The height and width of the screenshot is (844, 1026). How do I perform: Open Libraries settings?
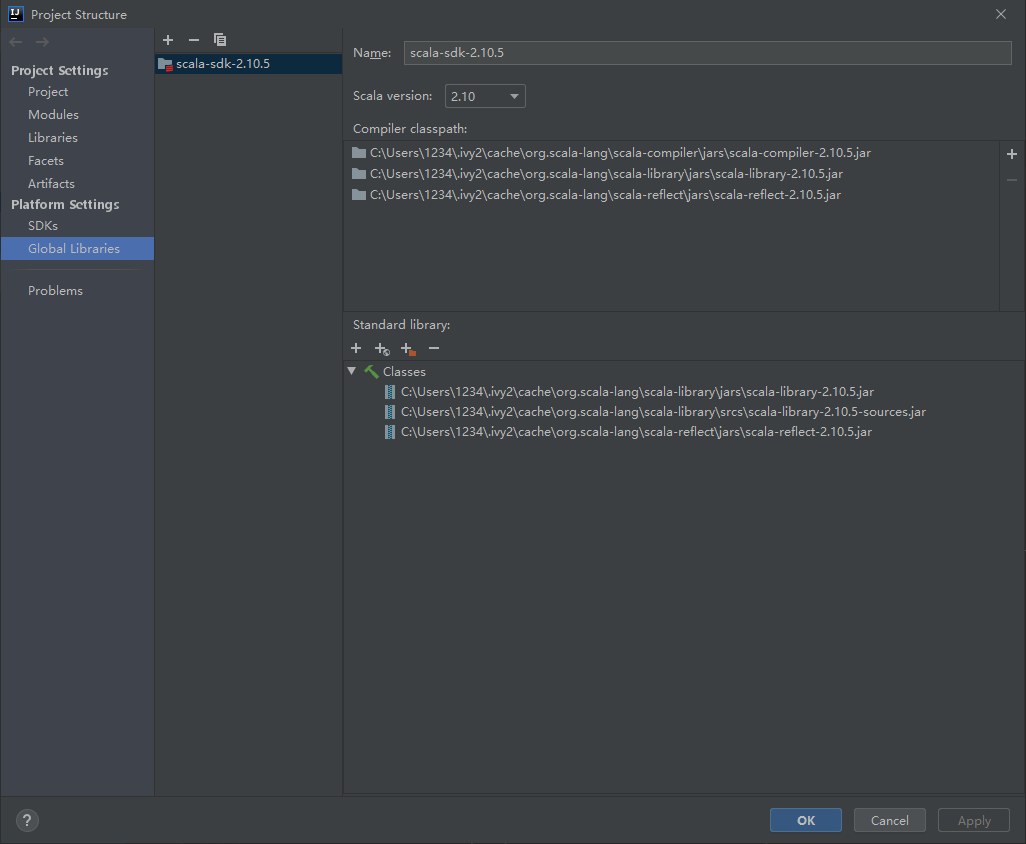(x=52, y=137)
